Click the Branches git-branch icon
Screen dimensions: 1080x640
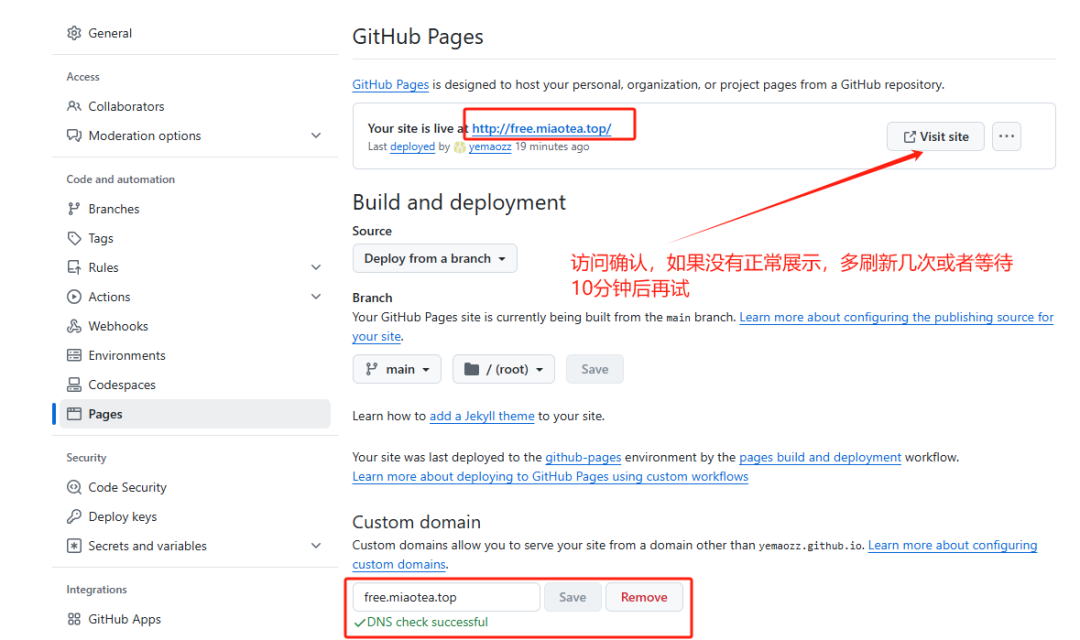tap(74, 209)
